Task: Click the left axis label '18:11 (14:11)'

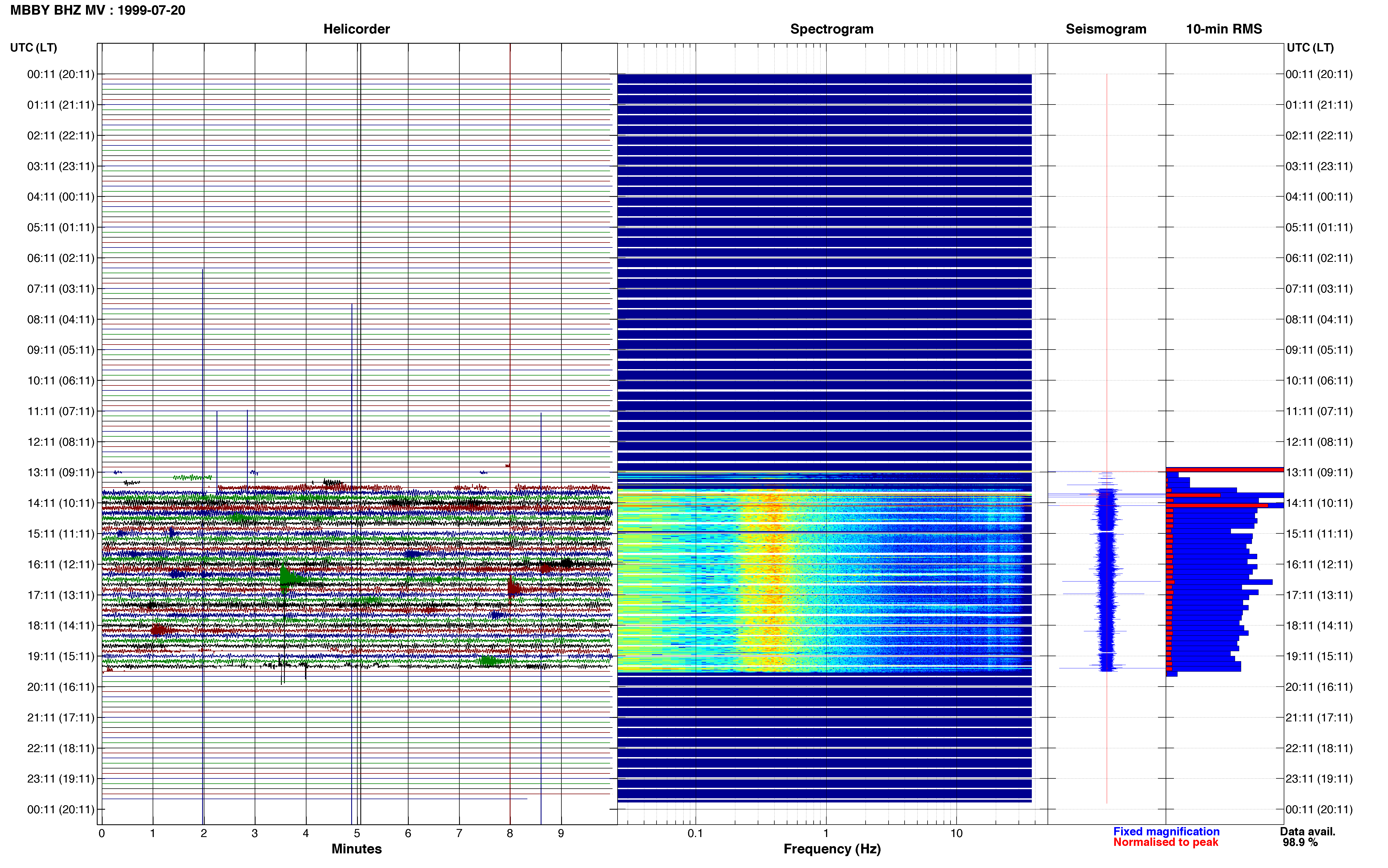Action: 61,626
